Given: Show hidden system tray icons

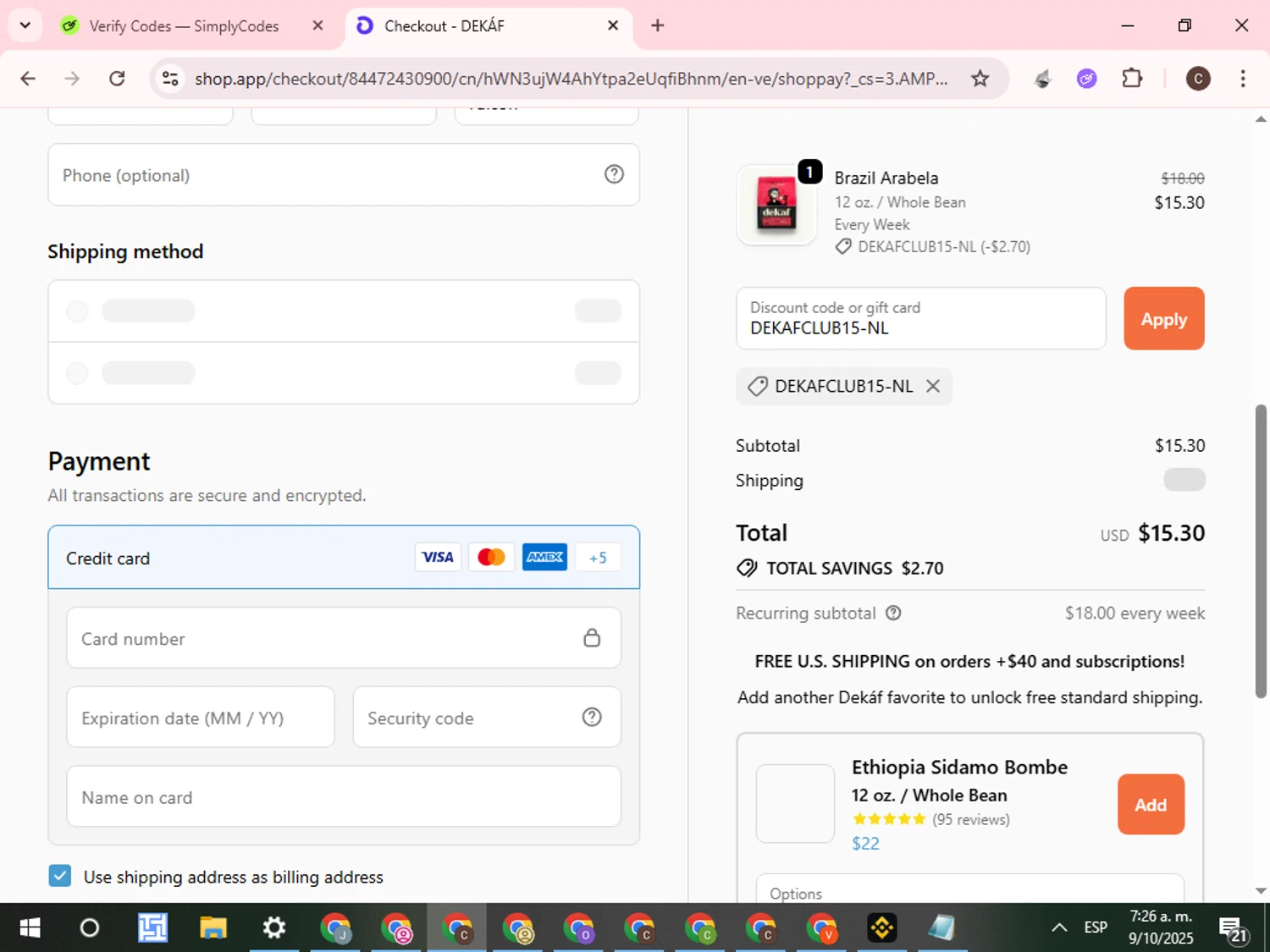Looking at the screenshot, I should coord(1059,927).
